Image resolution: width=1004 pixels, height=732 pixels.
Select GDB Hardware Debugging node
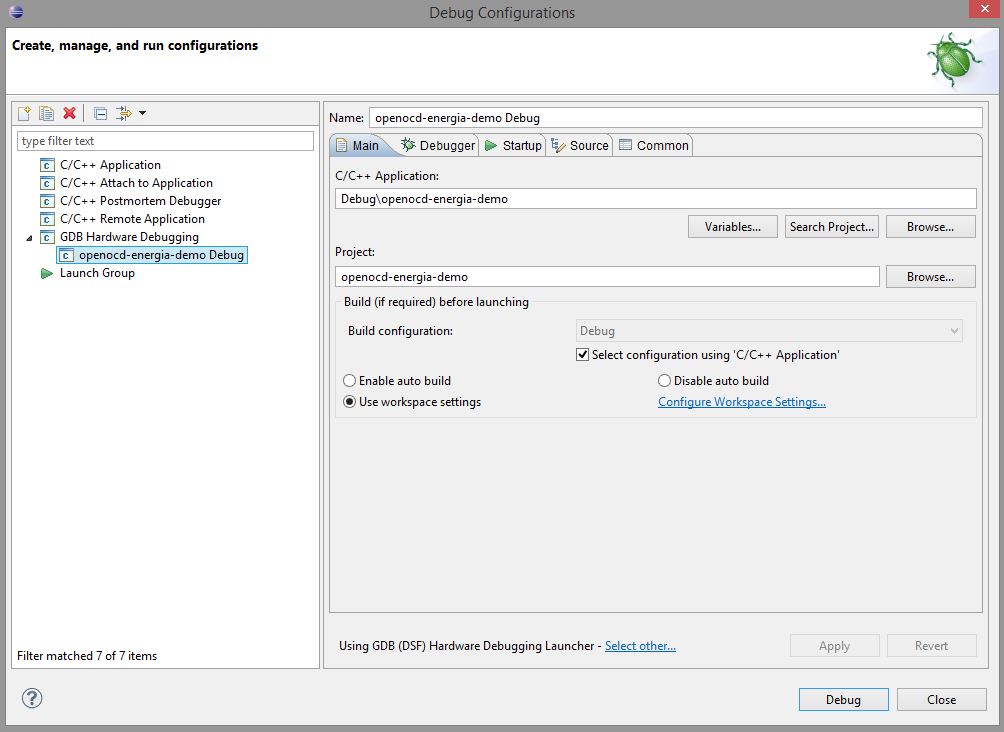tap(129, 237)
